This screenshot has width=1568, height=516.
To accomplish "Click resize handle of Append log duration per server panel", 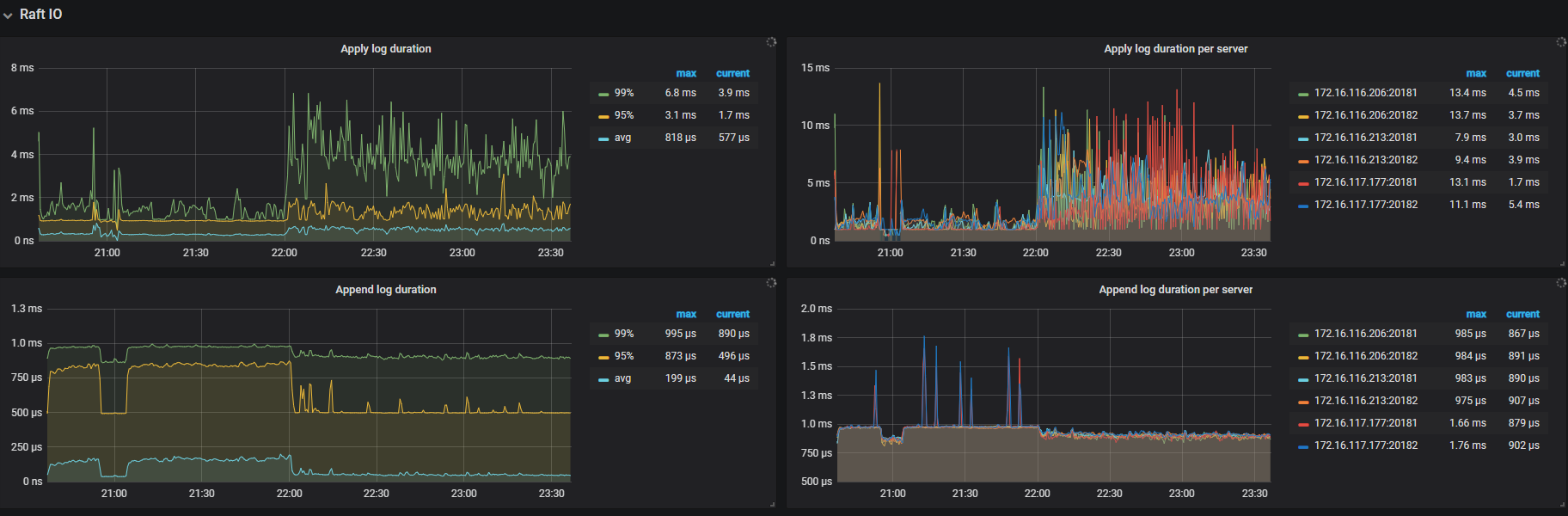I will (x=1562, y=504).
